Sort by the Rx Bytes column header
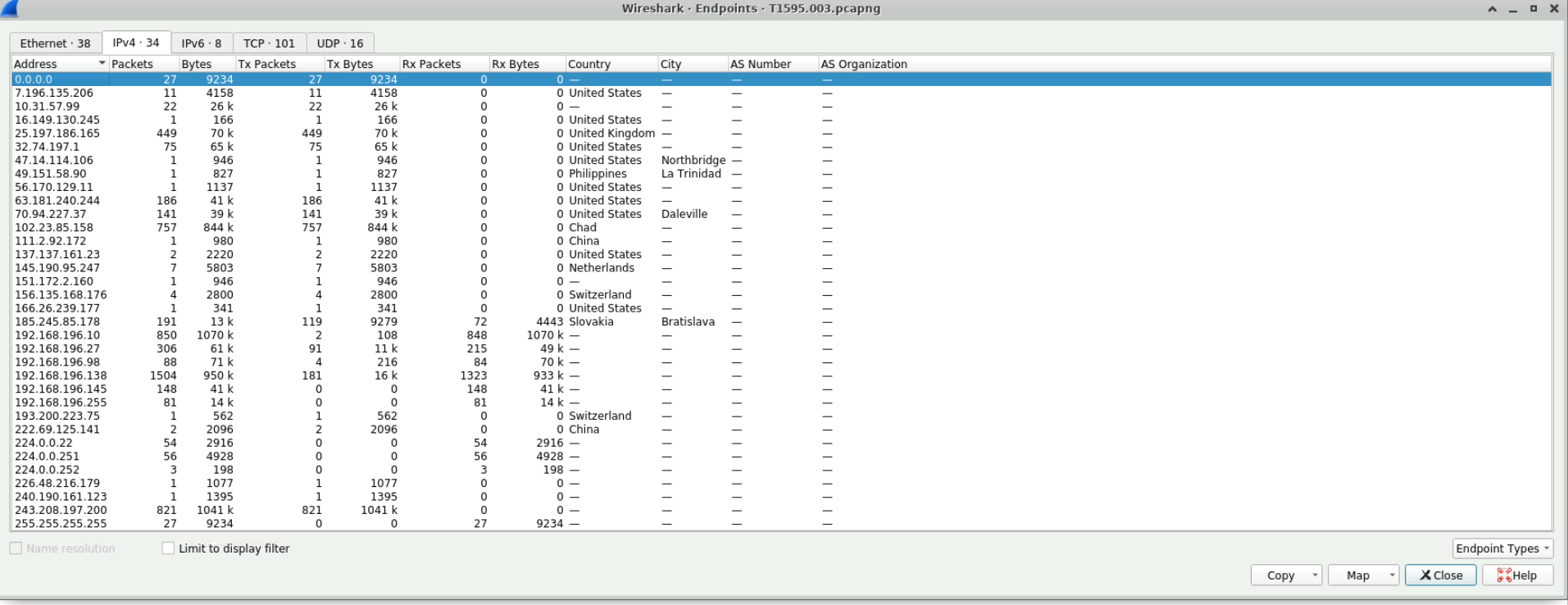 click(527, 64)
